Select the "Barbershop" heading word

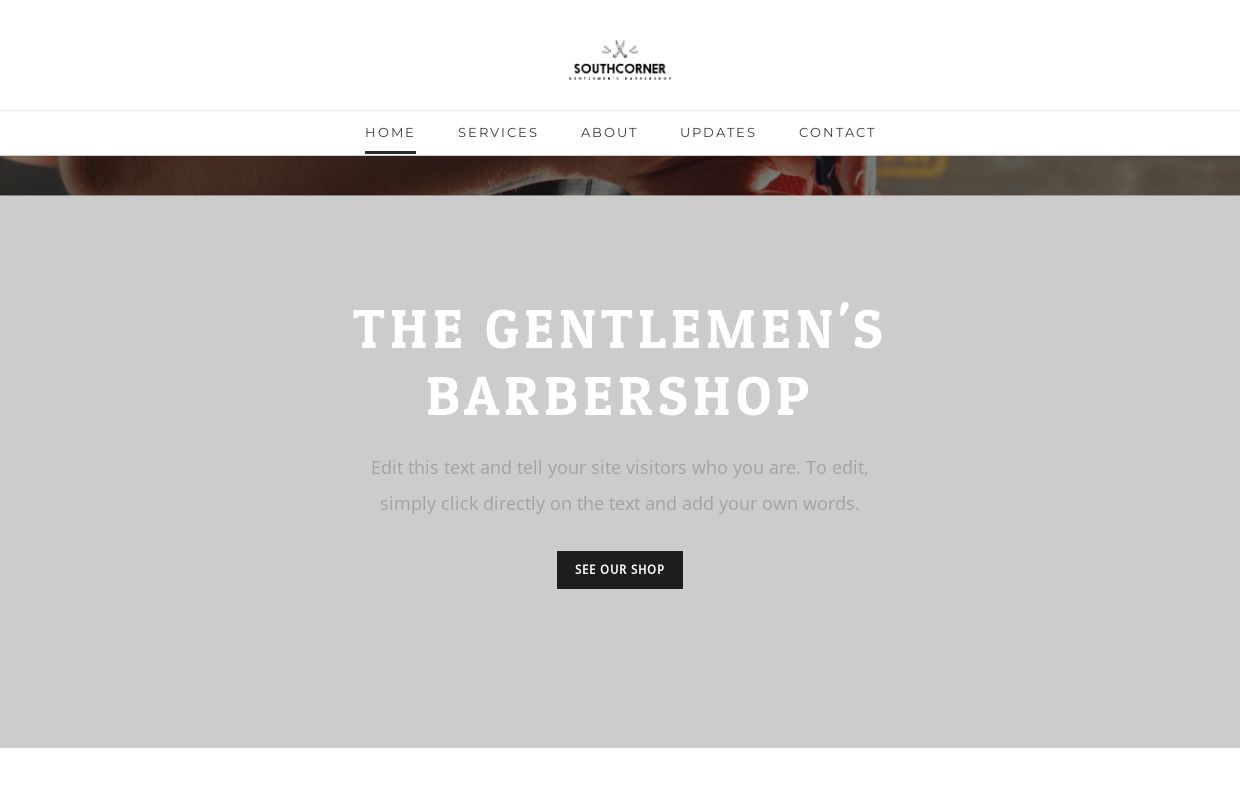[620, 396]
